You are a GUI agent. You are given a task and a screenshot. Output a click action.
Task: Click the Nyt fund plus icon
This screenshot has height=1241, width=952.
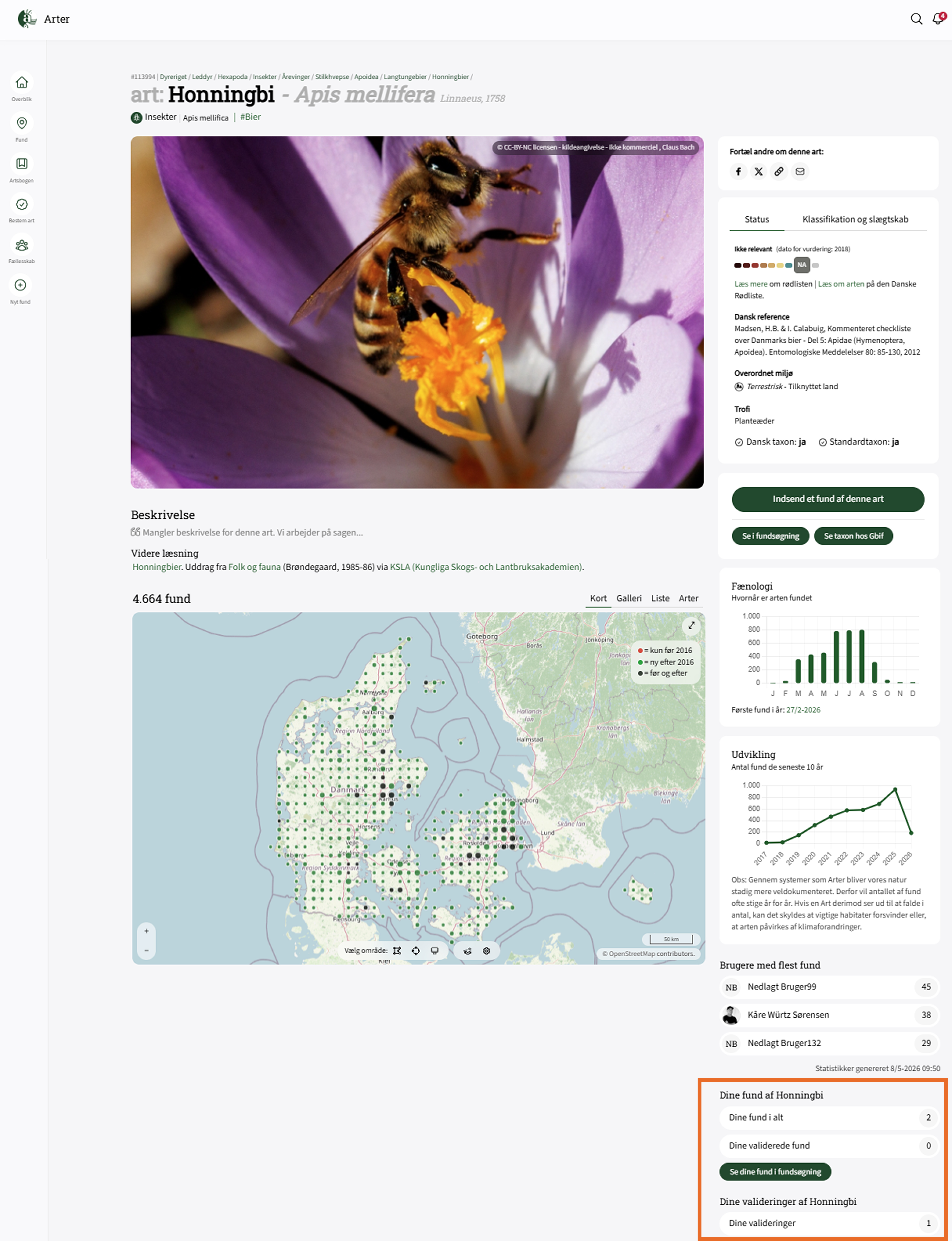[x=20, y=285]
